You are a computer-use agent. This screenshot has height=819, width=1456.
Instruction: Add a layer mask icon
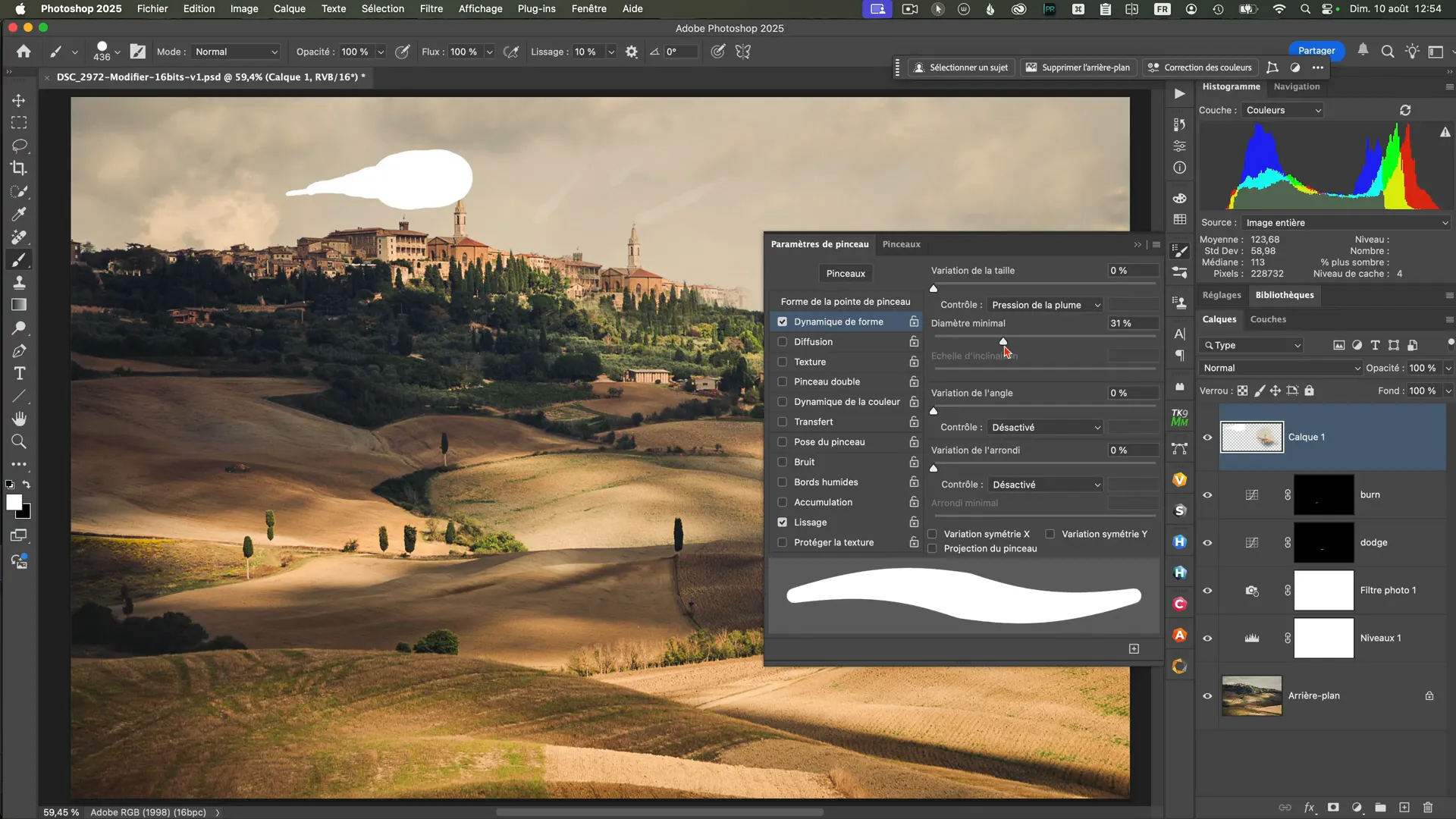coord(1333,808)
